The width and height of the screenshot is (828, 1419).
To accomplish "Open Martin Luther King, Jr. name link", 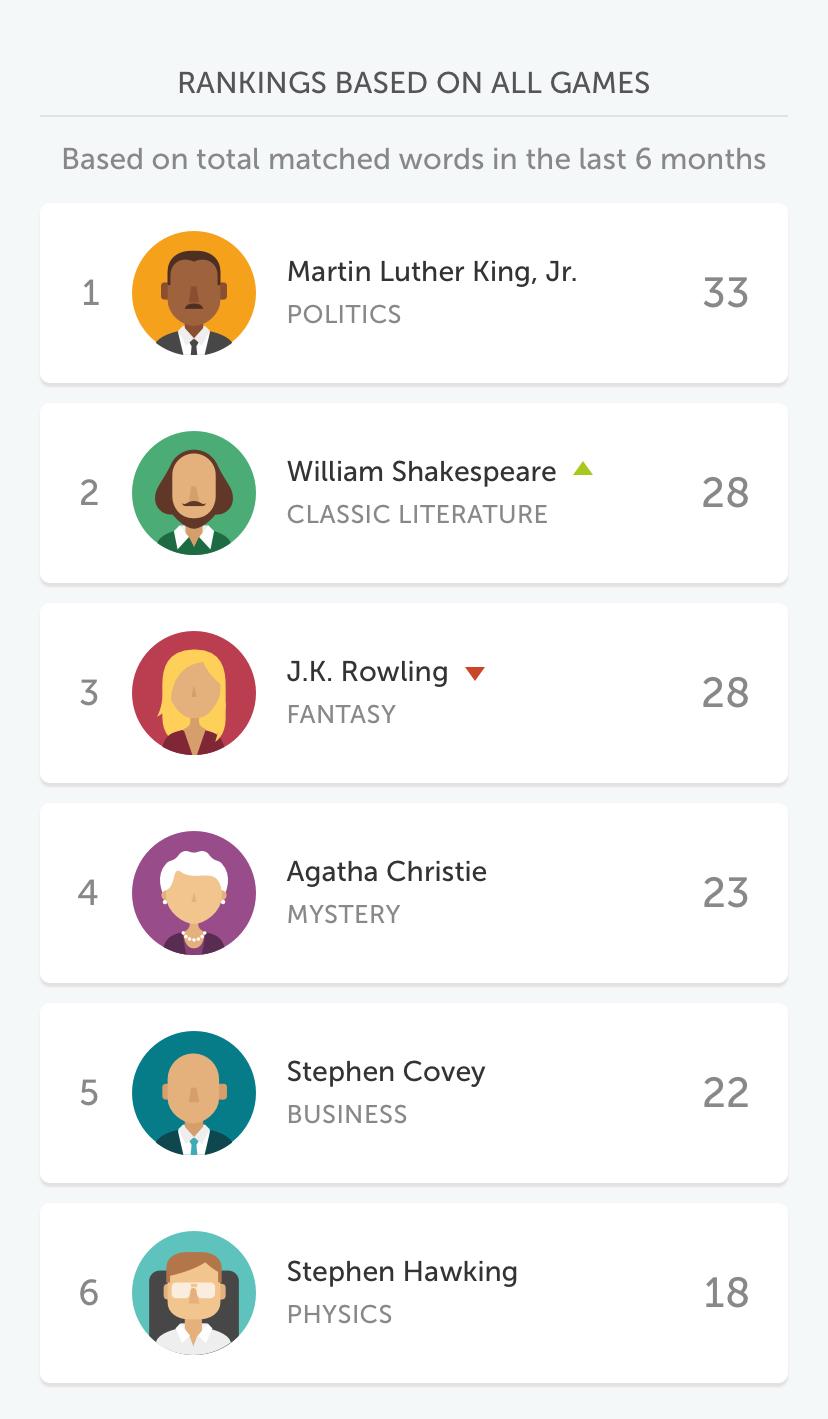I will point(432,272).
